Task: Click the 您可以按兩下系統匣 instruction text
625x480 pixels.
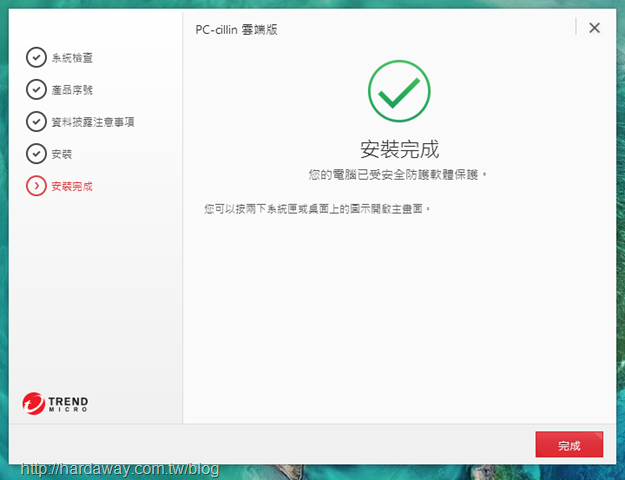Action: tap(317, 209)
